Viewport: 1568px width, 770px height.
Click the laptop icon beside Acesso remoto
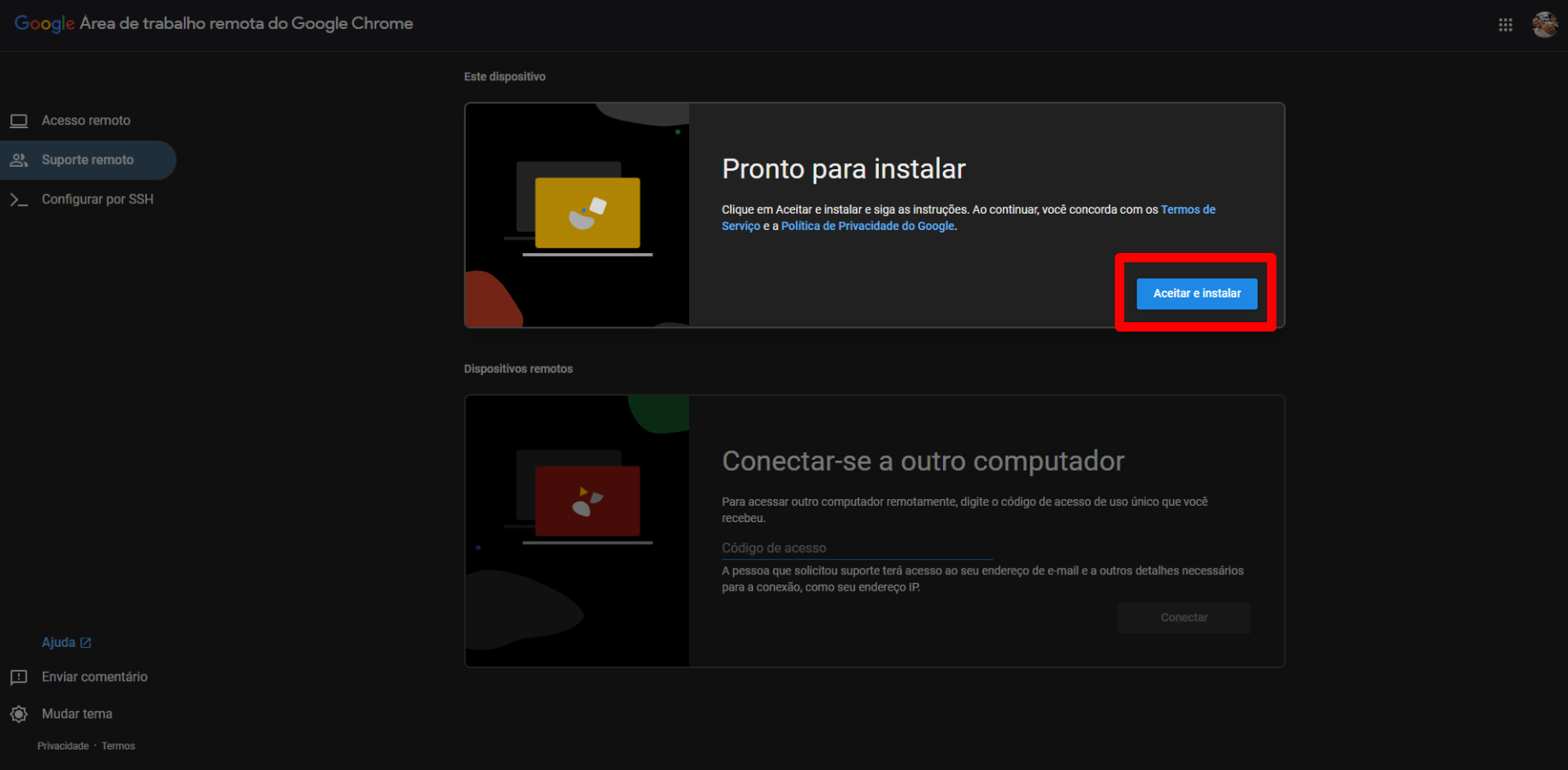(19, 120)
